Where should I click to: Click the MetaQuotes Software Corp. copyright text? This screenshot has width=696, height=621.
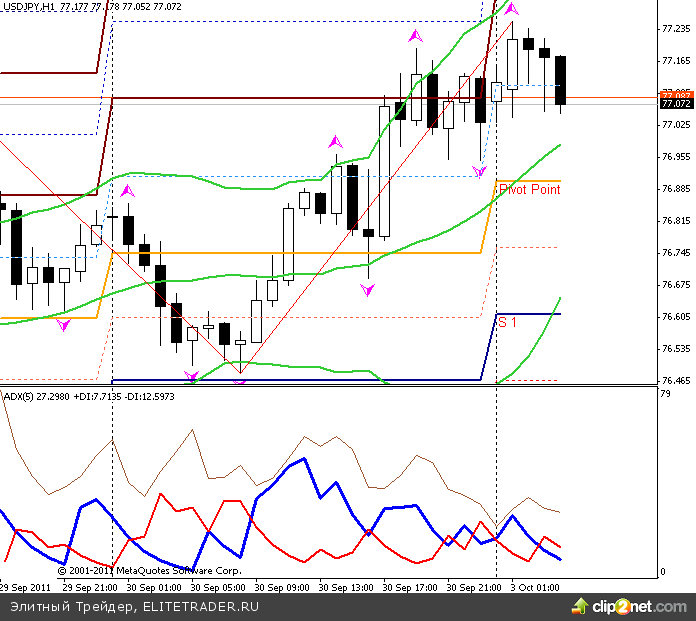coord(149,571)
